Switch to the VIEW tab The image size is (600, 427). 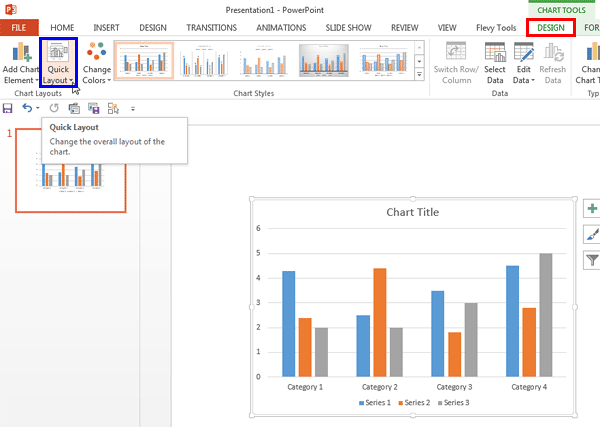tap(447, 28)
